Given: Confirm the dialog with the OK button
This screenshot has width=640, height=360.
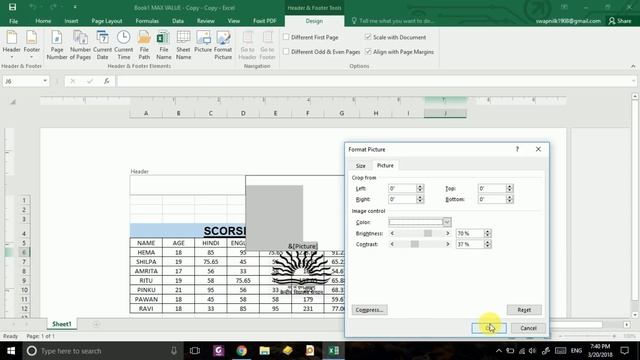Looking at the screenshot, I should 489,328.
